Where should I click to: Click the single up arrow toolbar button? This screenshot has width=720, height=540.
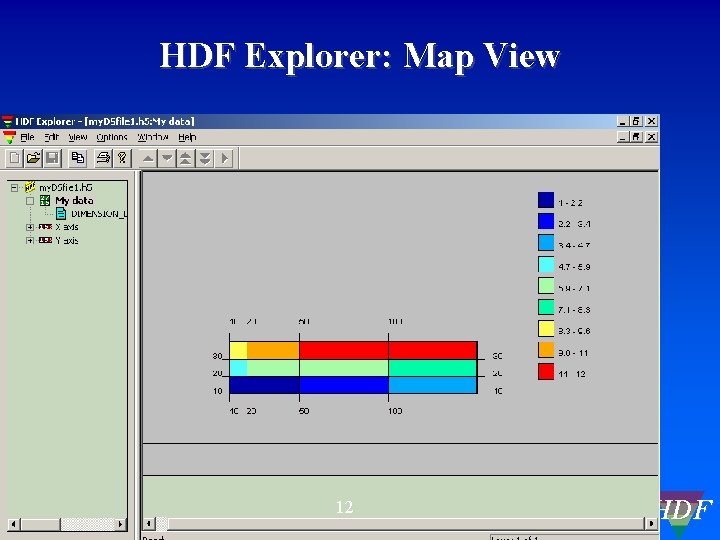click(148, 158)
